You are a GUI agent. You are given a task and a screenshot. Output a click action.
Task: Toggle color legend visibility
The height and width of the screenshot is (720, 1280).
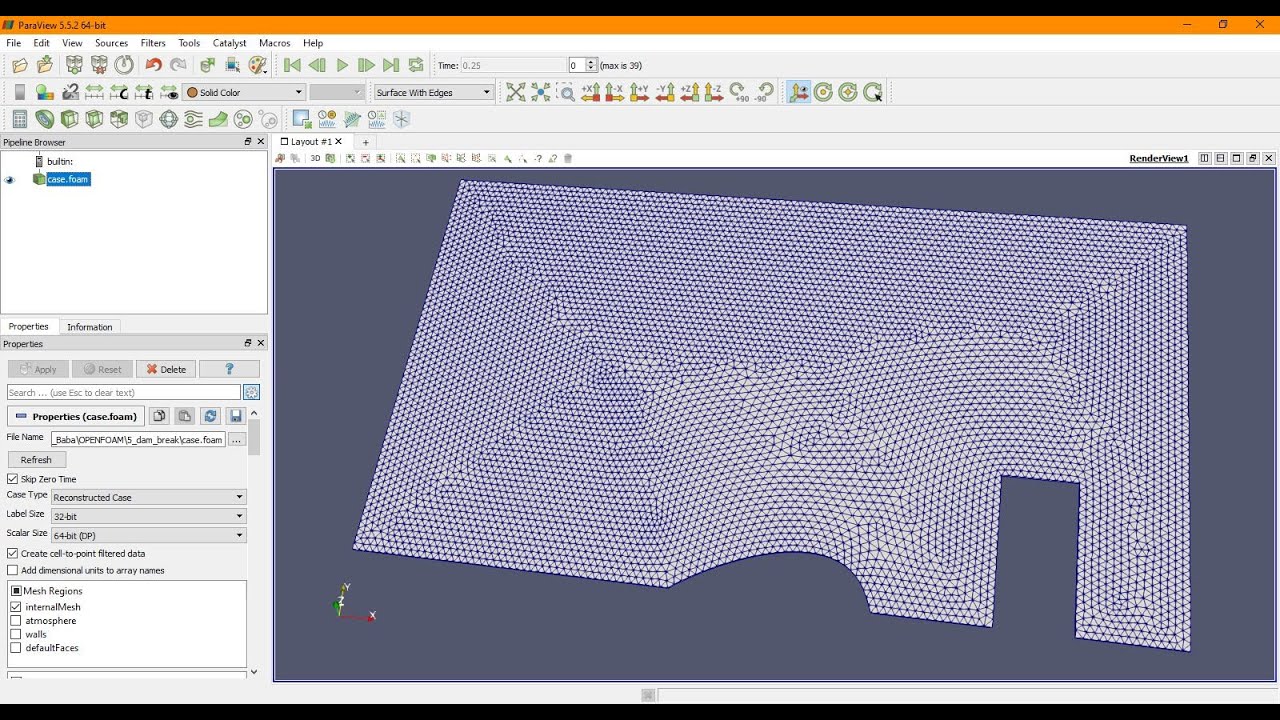click(20, 92)
